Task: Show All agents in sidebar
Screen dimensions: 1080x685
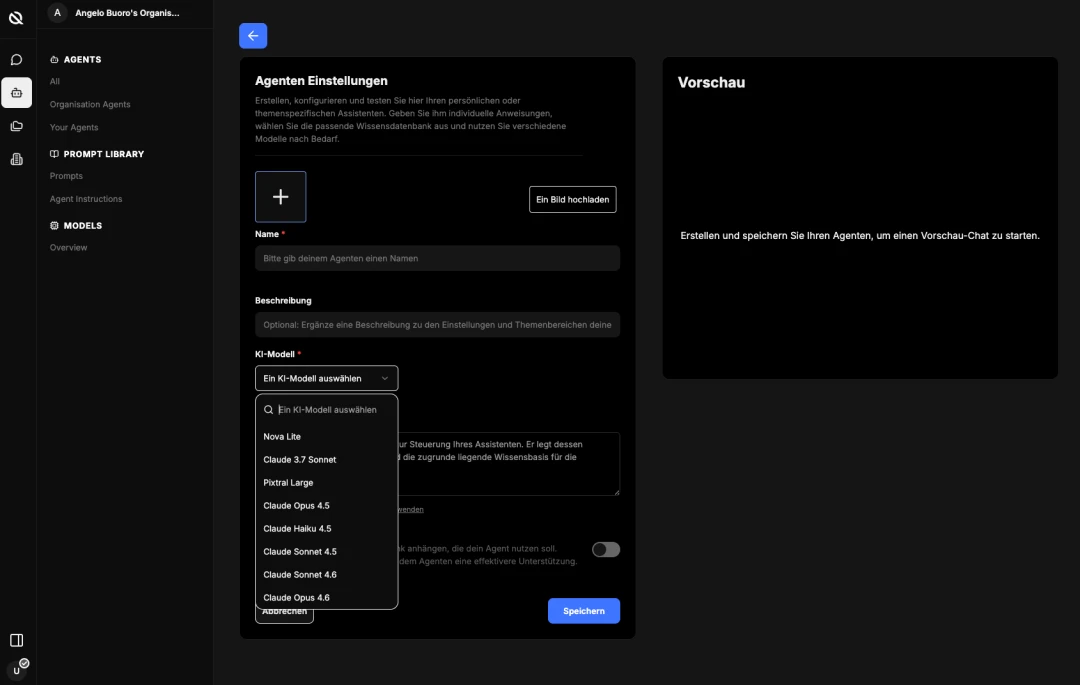Action: [x=54, y=81]
